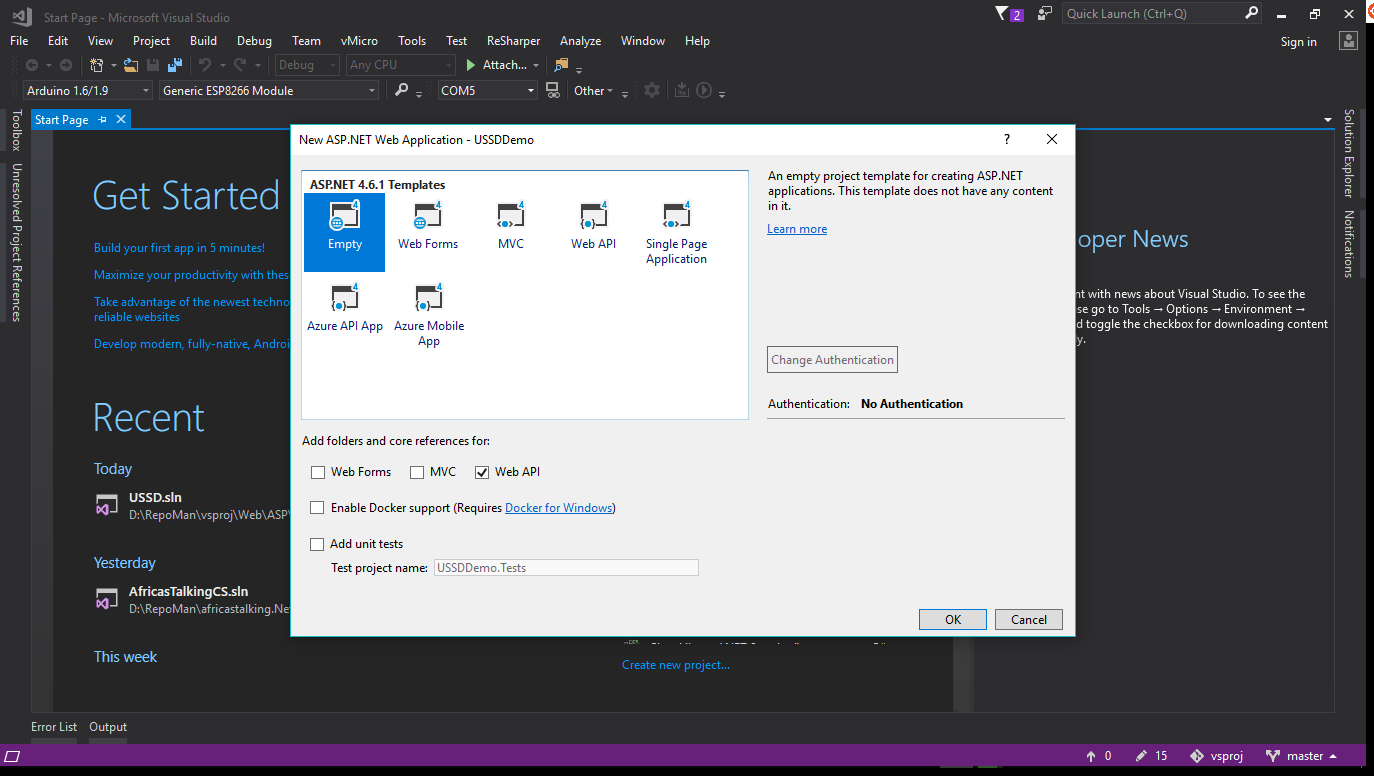1374x776 pixels.
Task: Enable the Web Forms checkbox
Action: (x=318, y=472)
